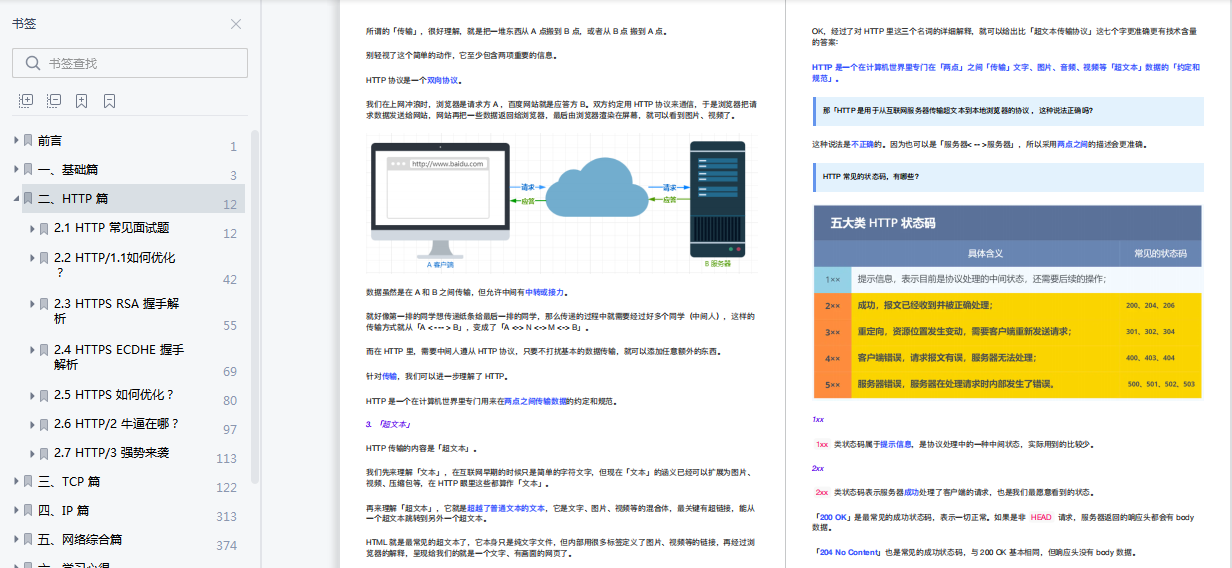Focus the 书签查找 search field
The image size is (1232, 568).
130,63
